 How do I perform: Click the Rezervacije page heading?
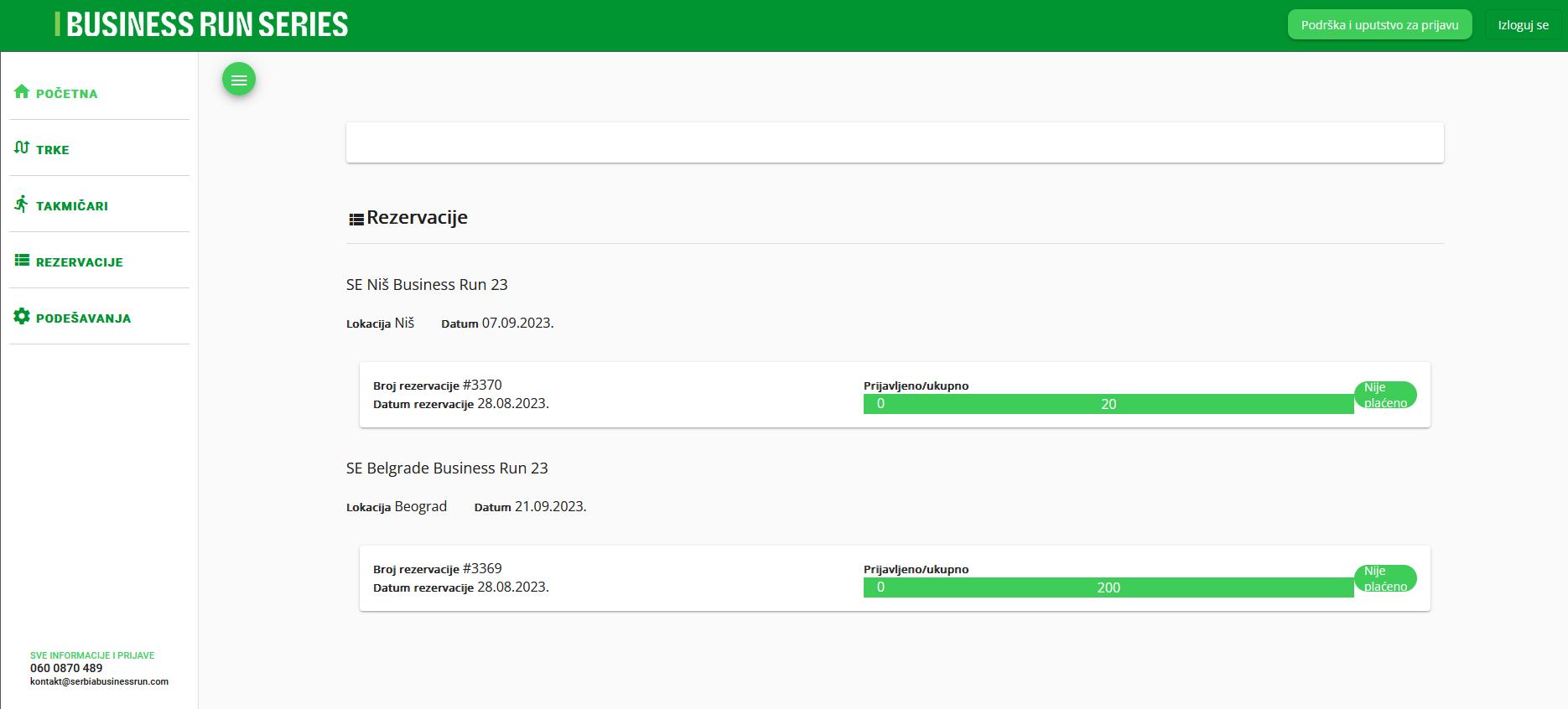(x=417, y=218)
